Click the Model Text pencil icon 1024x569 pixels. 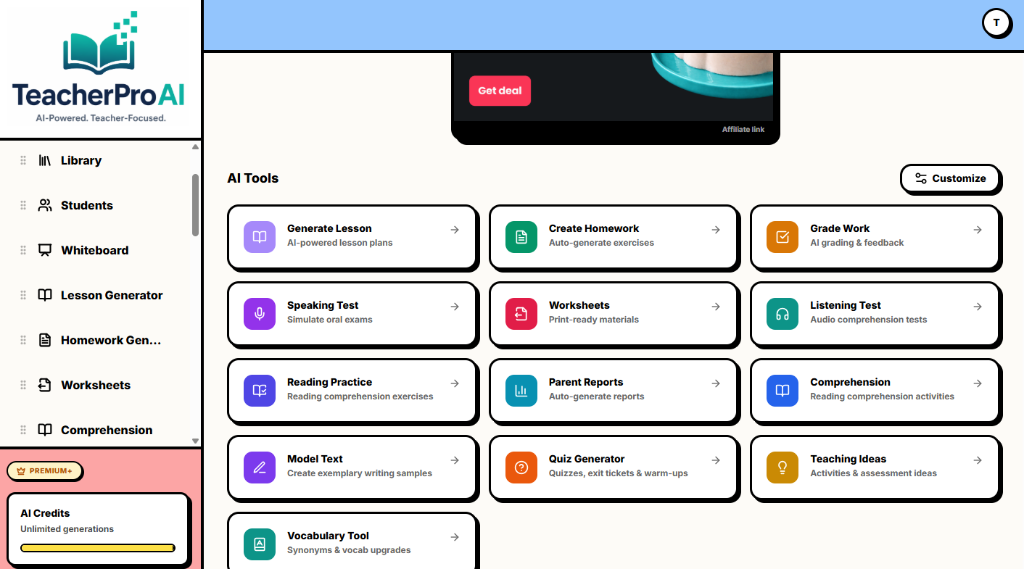[x=259, y=467]
